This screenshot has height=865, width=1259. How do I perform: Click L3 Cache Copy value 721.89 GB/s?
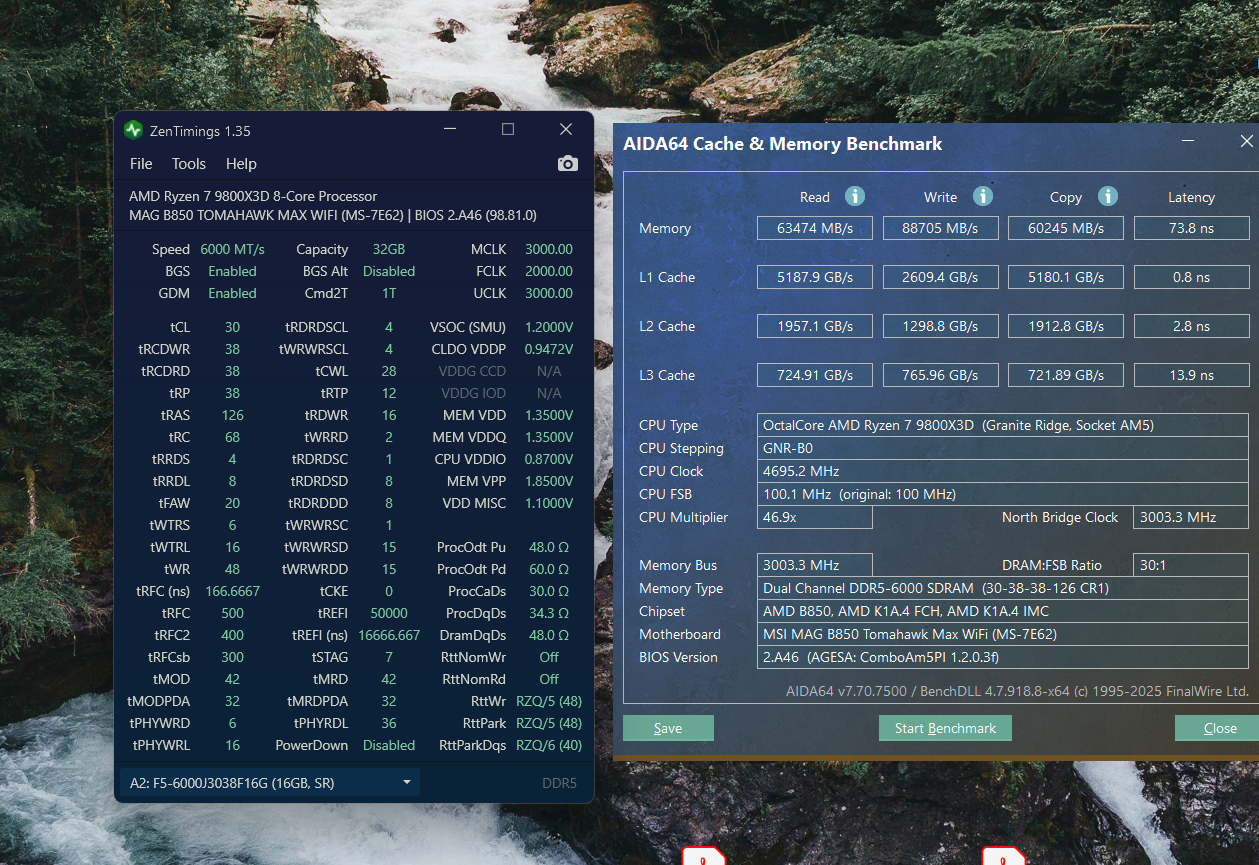point(1066,375)
